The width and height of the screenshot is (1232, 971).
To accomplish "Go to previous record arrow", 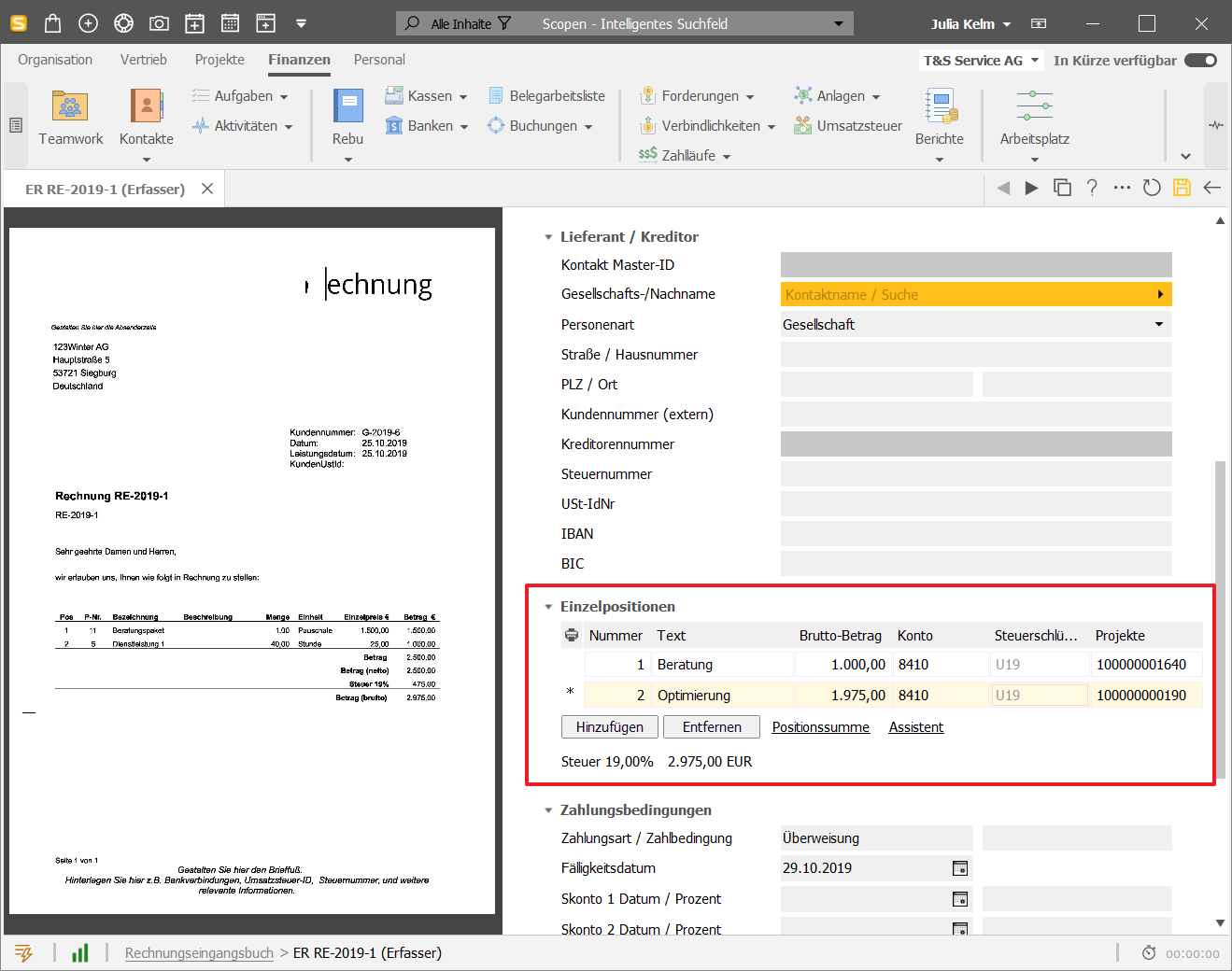I will point(1003,188).
